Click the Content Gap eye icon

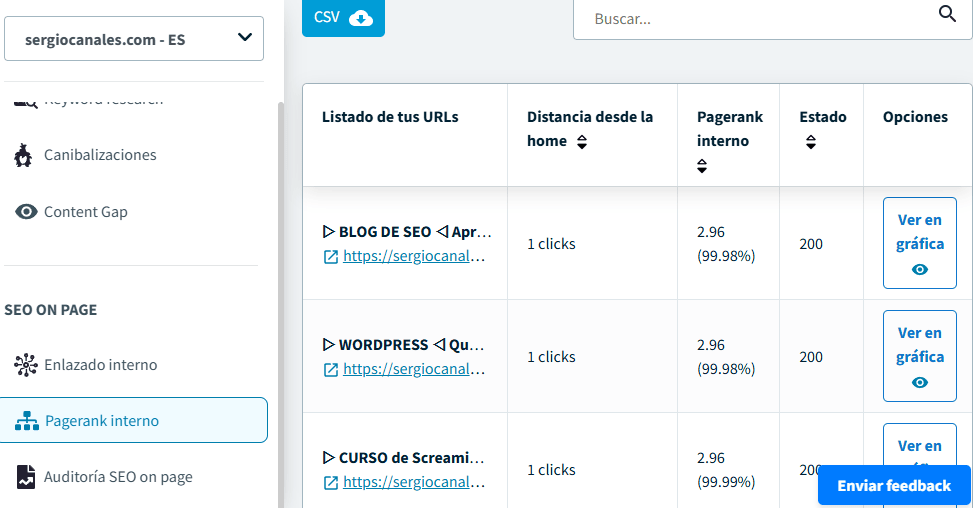tap(27, 212)
